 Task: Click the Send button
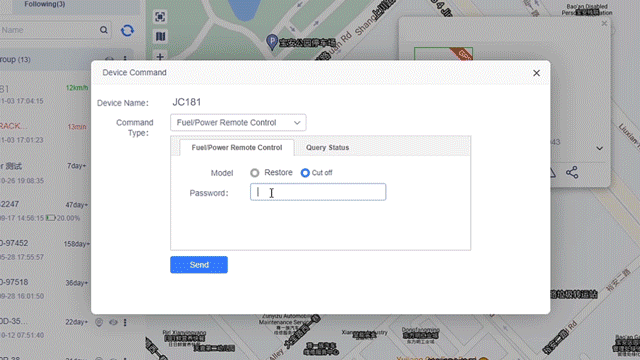coord(199,265)
